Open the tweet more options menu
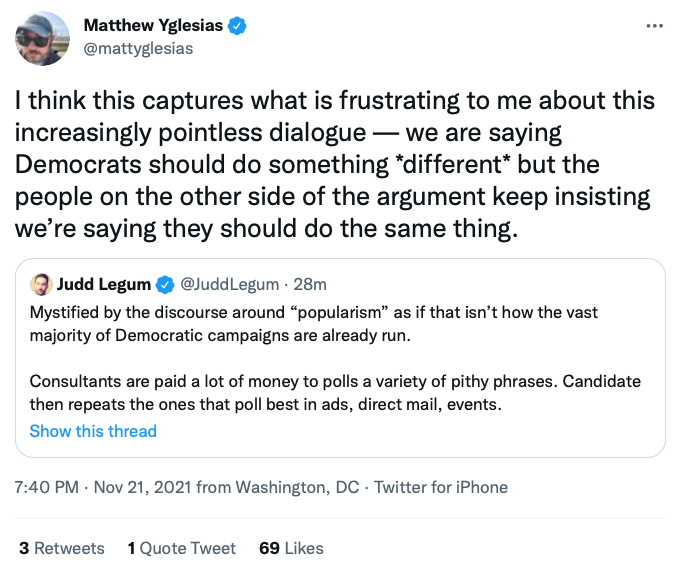This screenshot has width=682, height=575. tap(654, 27)
